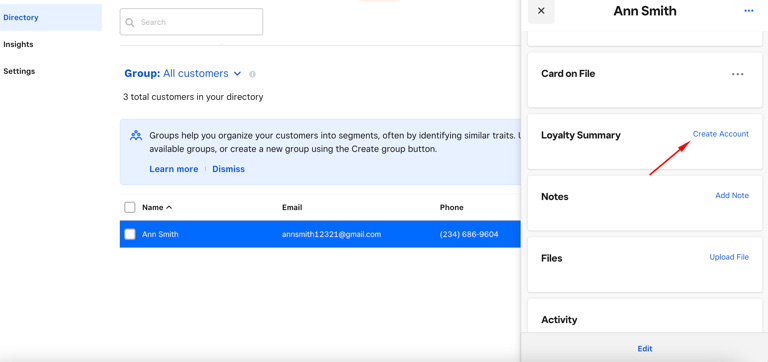Click the search magnifier icon
Viewport: 768px width, 362px height.
(130, 22)
